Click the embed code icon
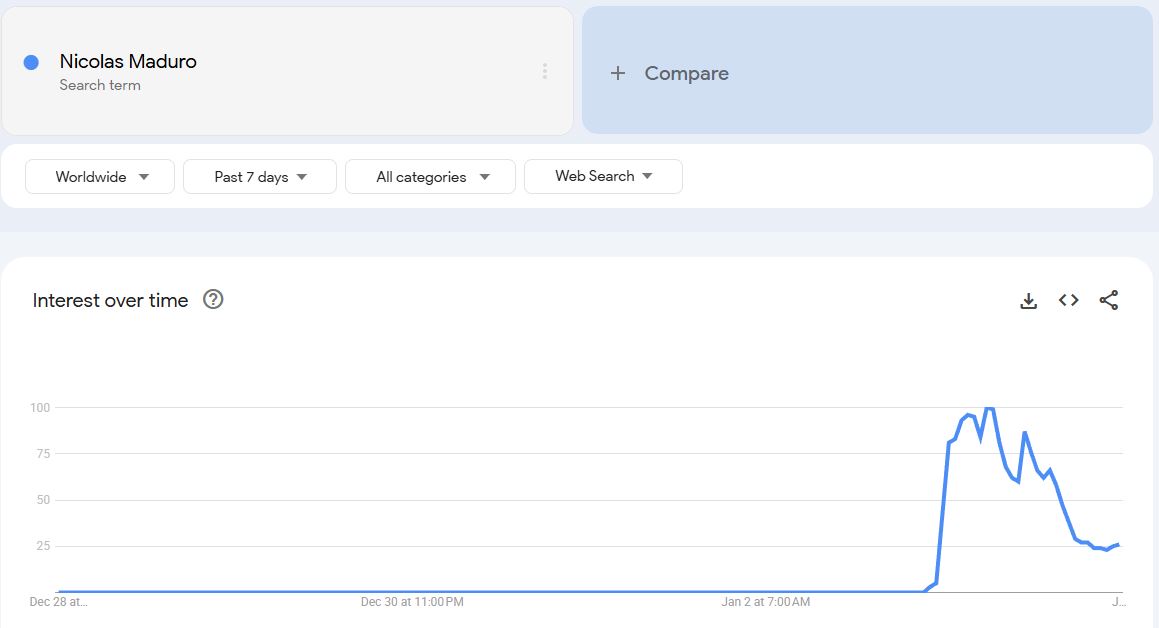The height and width of the screenshot is (628, 1159). [x=1068, y=300]
